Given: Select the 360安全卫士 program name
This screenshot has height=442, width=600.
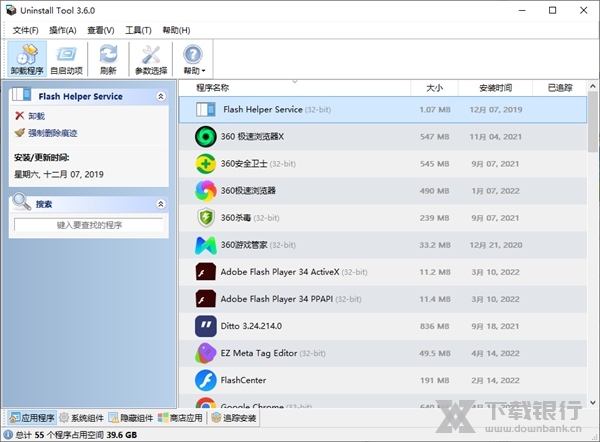Looking at the screenshot, I should (244, 164).
